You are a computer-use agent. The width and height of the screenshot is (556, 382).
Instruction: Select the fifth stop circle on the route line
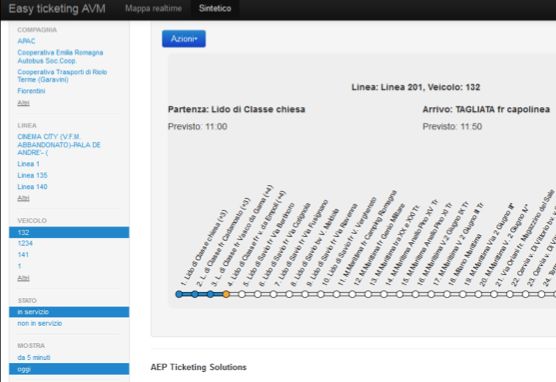click(x=242, y=294)
